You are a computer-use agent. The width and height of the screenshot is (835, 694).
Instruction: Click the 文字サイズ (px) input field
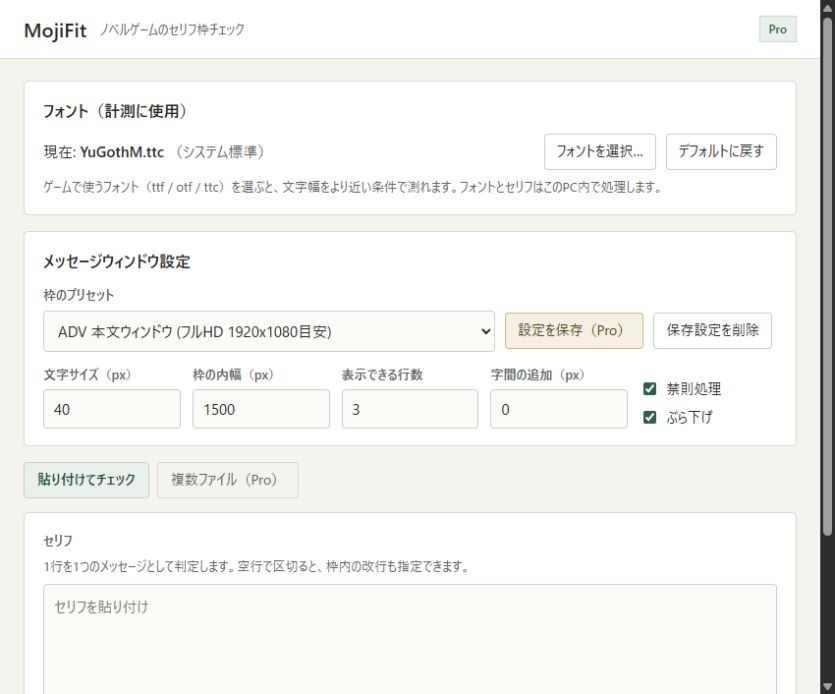112,409
